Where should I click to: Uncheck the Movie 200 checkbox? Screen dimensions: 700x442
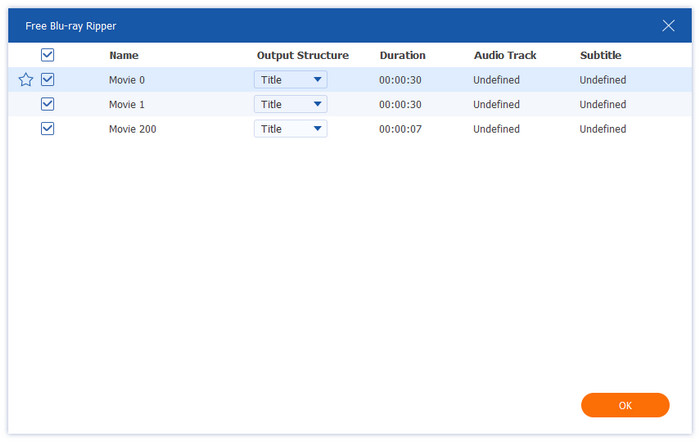(48, 128)
